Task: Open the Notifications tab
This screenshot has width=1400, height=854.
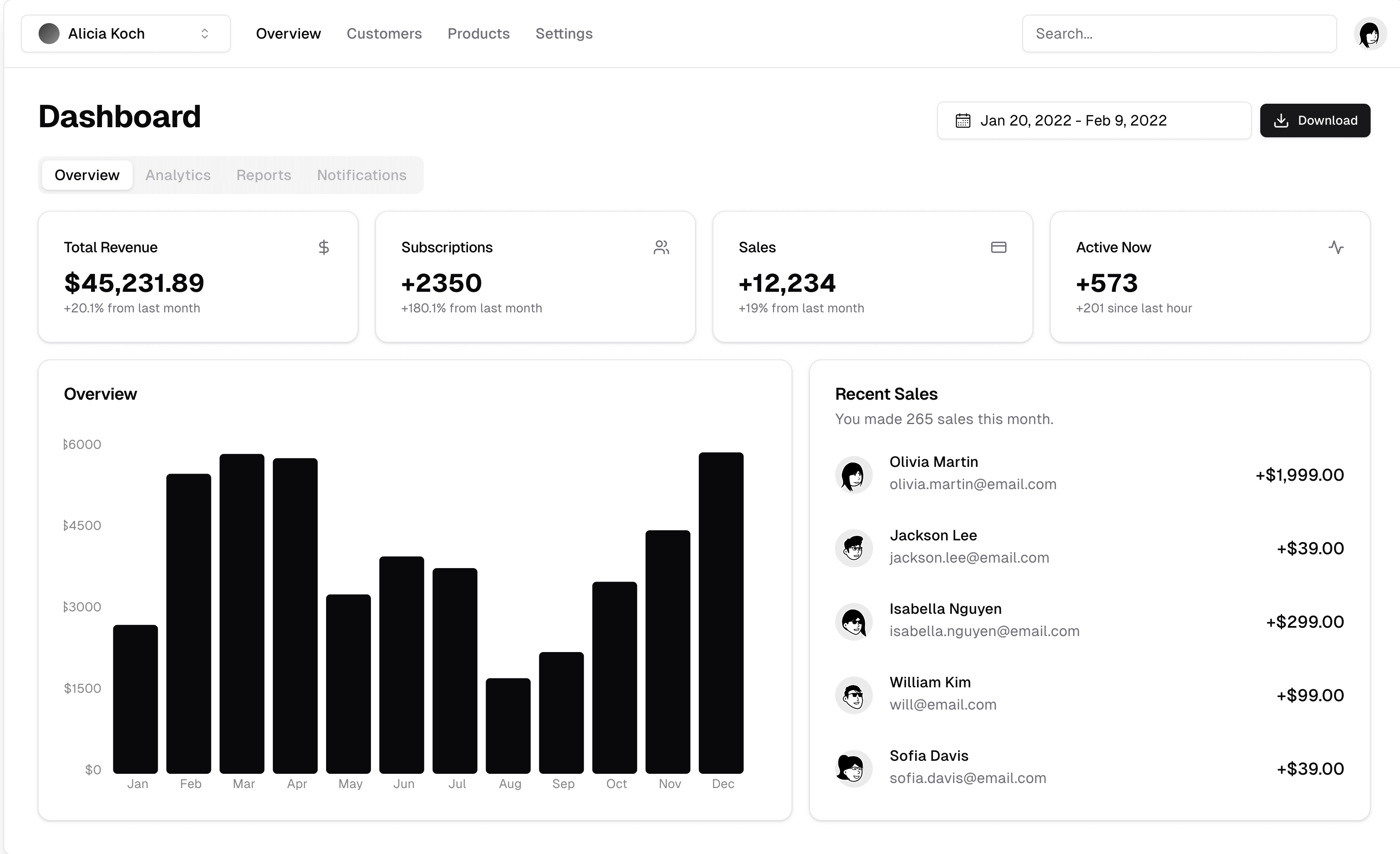Action: tap(361, 175)
